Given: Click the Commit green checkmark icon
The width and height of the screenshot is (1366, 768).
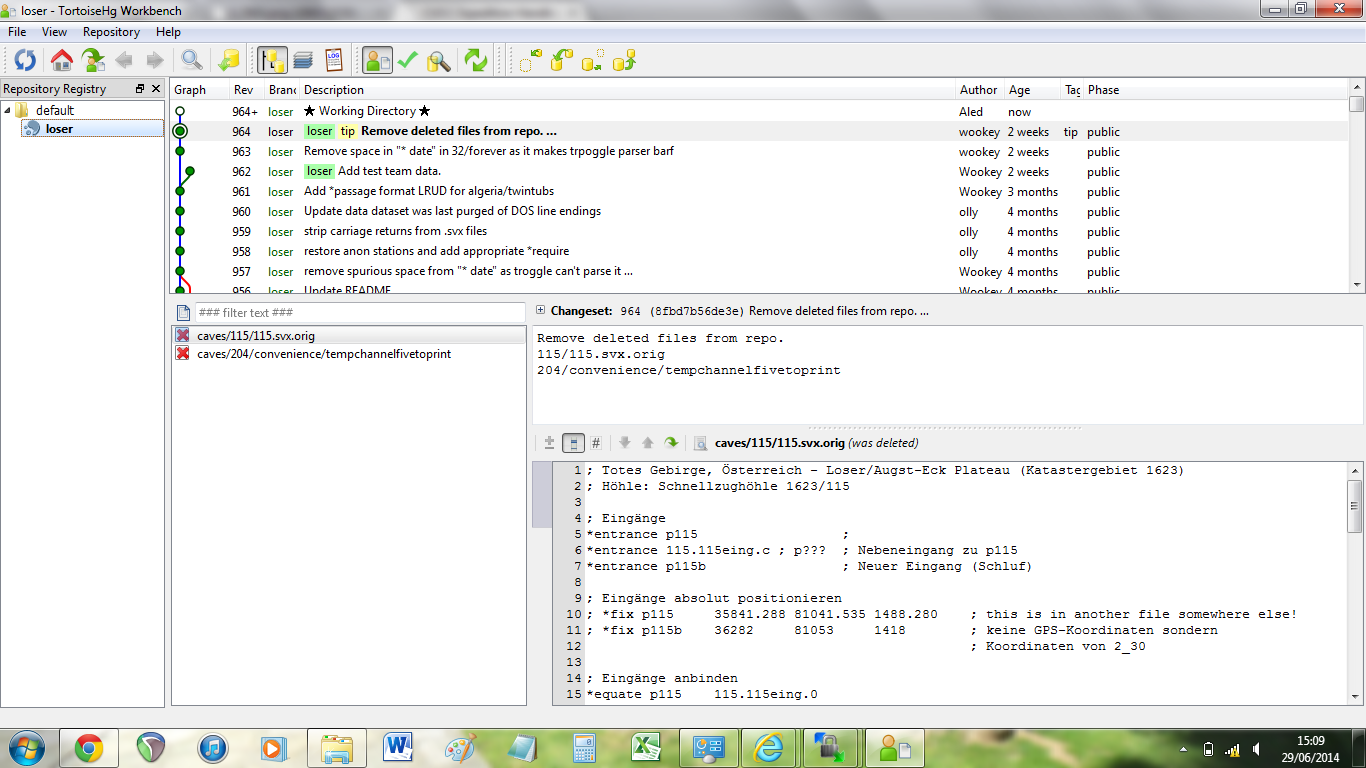Looking at the screenshot, I should tap(407, 60).
